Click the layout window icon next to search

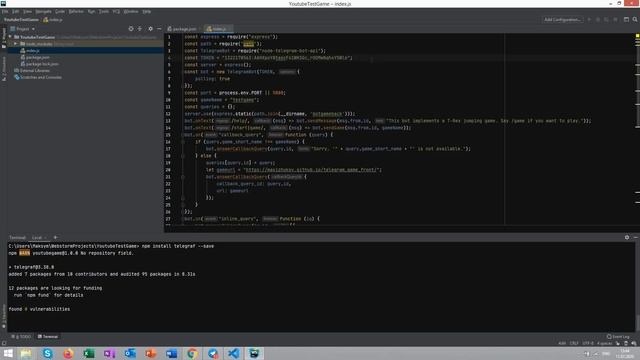pos(626,20)
